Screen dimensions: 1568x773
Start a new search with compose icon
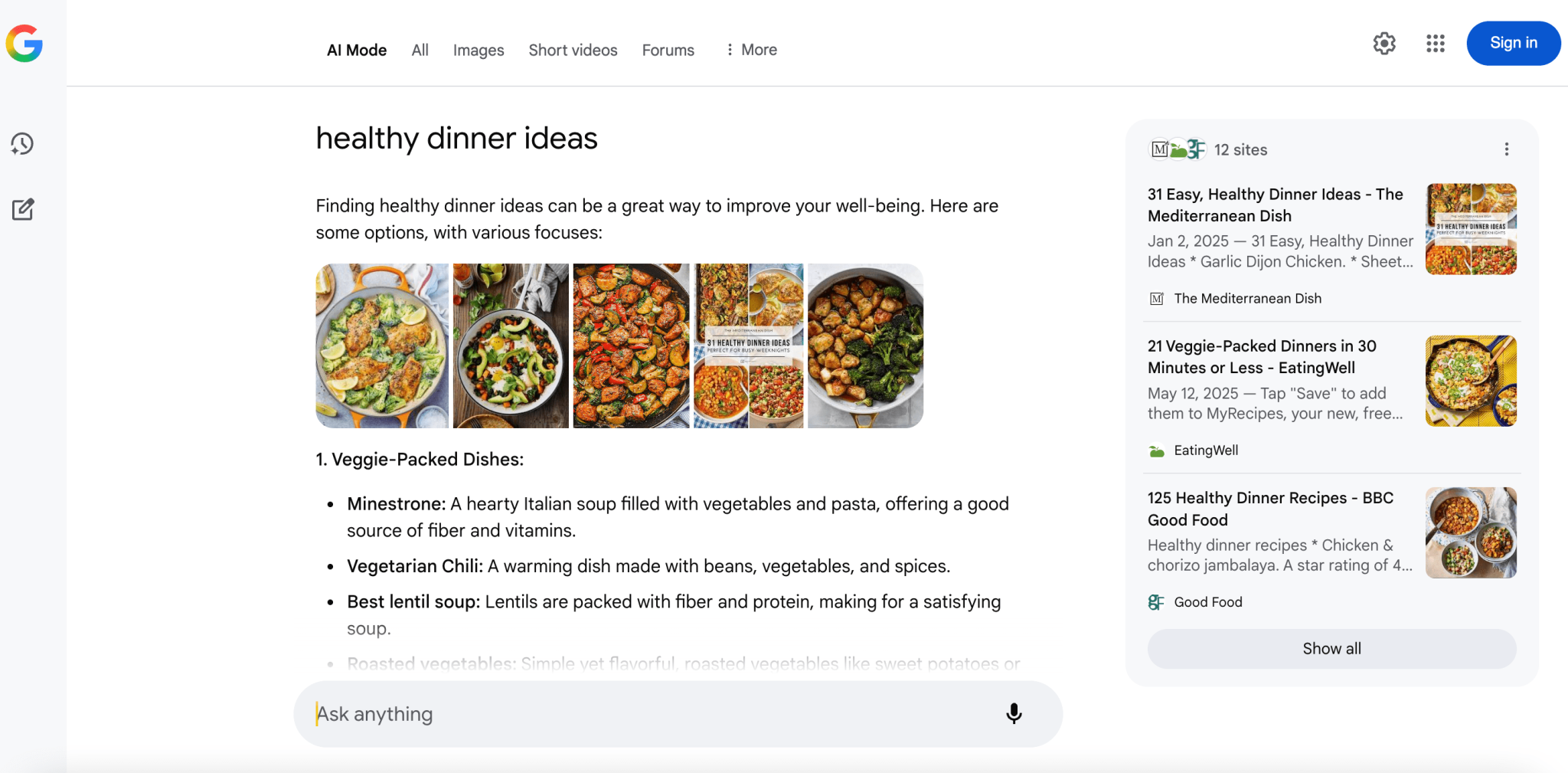click(x=22, y=209)
